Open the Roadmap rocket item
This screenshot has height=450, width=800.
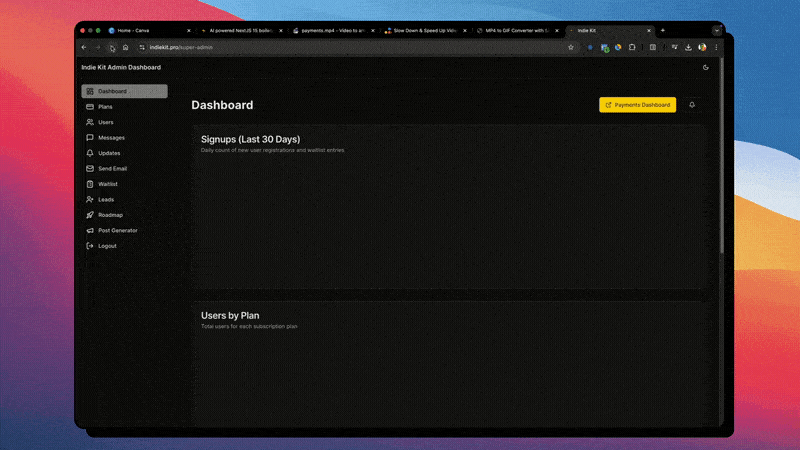pos(110,215)
